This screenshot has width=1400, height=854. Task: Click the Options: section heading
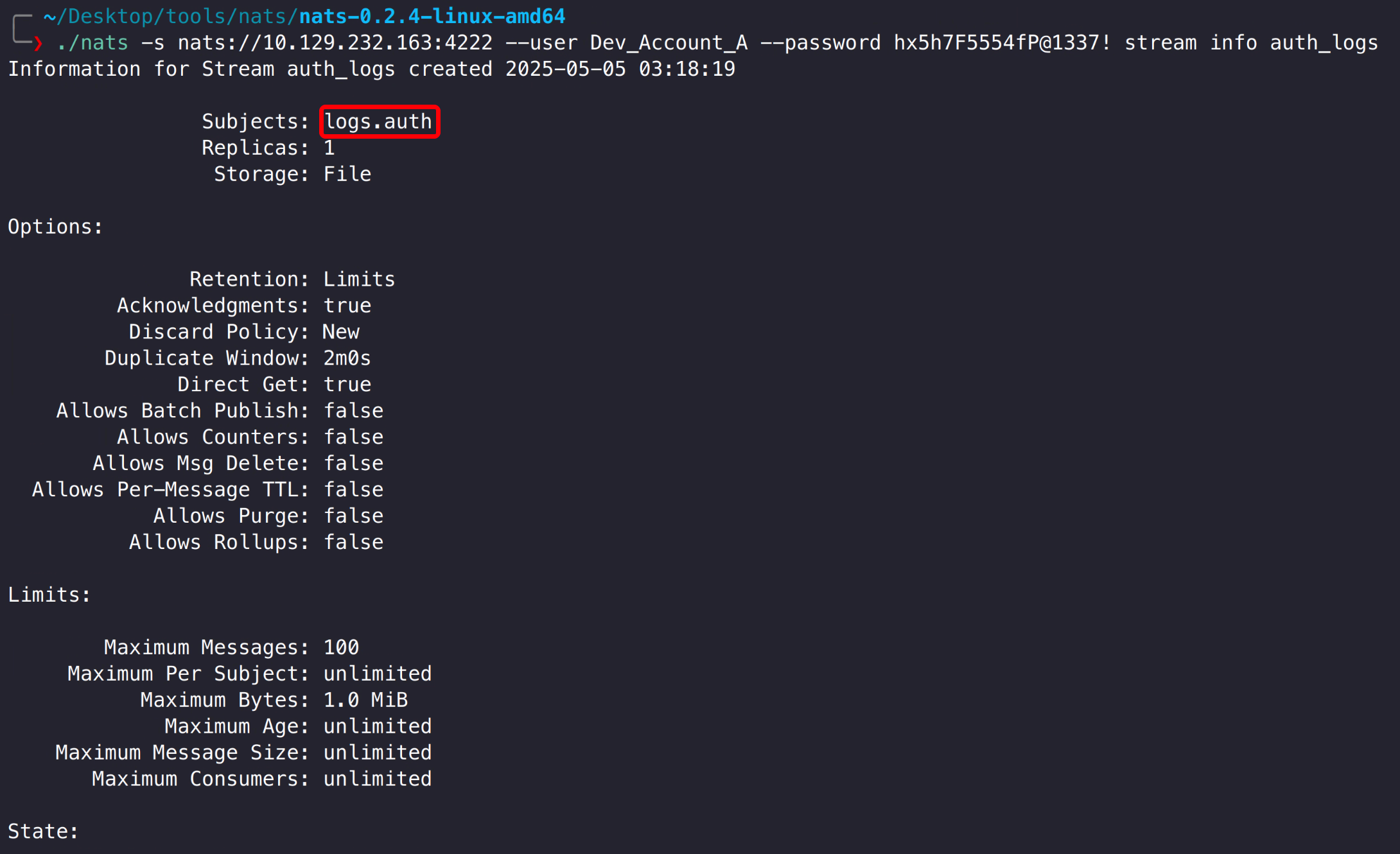55,227
